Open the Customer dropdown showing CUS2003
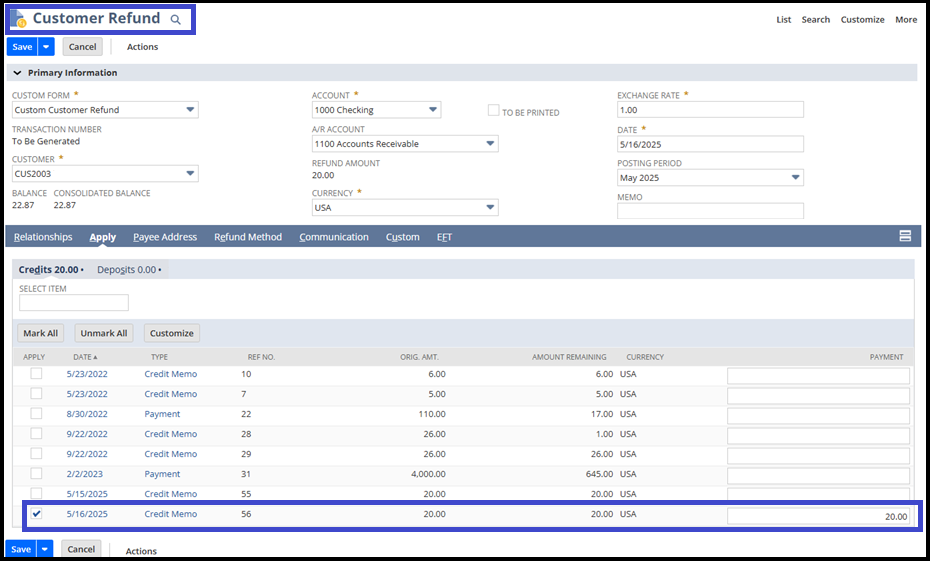The height and width of the screenshot is (561, 930). click(190, 174)
